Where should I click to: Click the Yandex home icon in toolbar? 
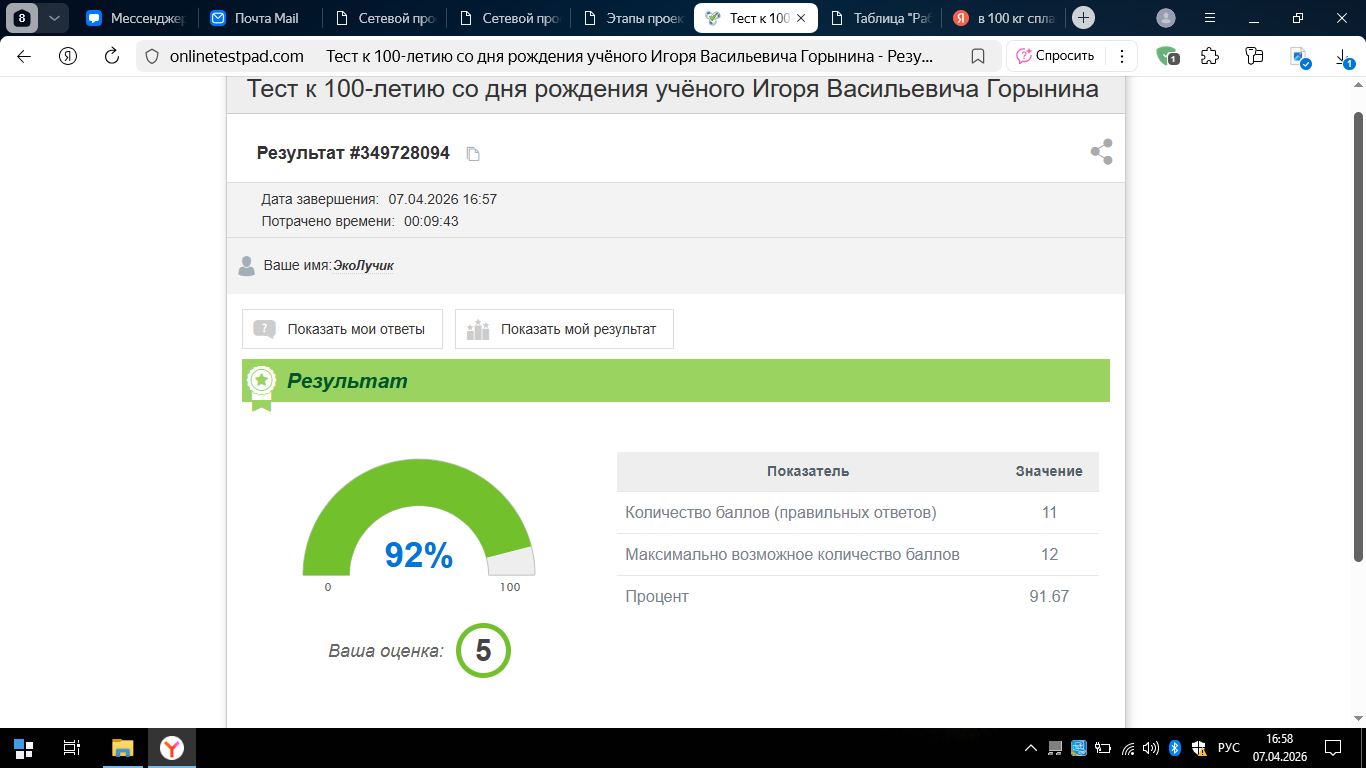coord(68,56)
